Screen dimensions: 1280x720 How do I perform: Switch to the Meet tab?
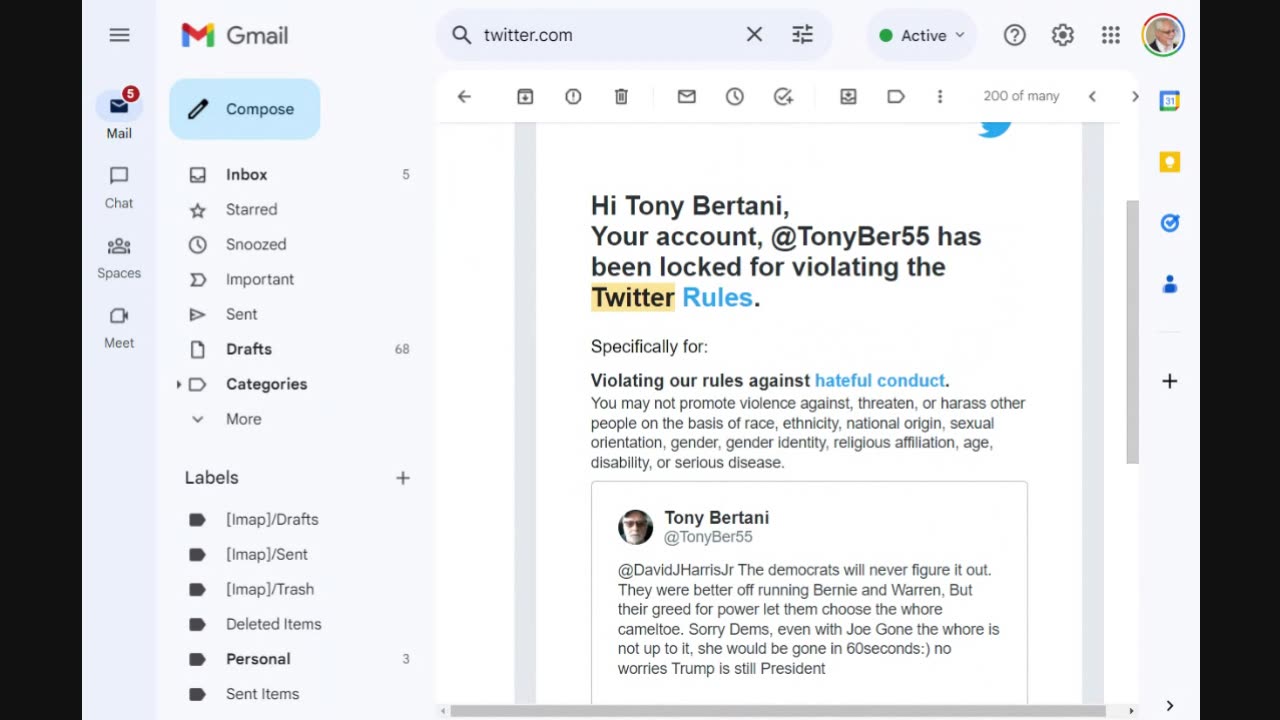(119, 327)
